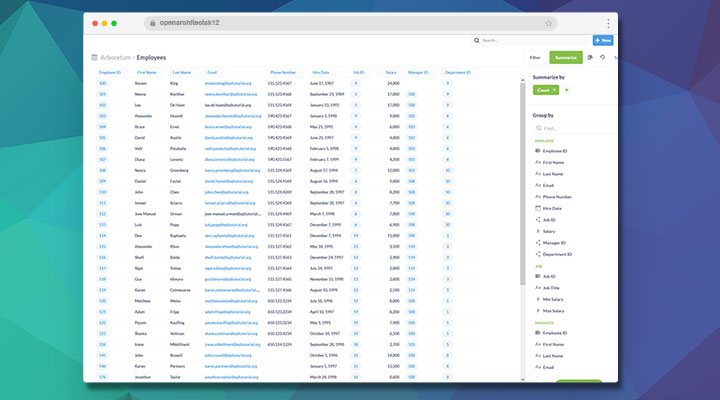Screen dimensions: 720x400
Task: Click the first name 'Jose Manuel' cell
Action: [x=145, y=214]
